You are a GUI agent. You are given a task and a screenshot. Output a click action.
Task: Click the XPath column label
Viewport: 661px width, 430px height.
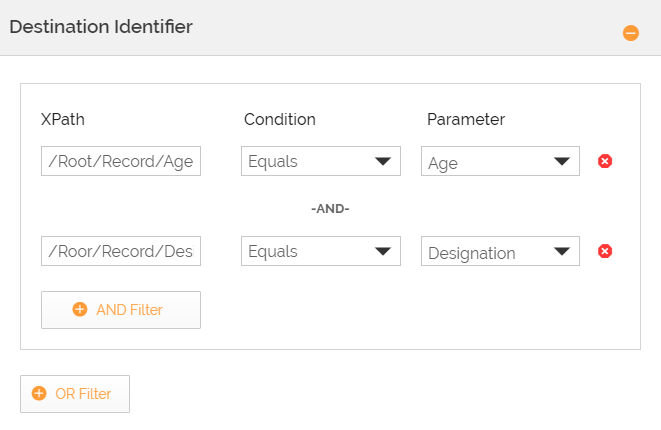[63, 119]
